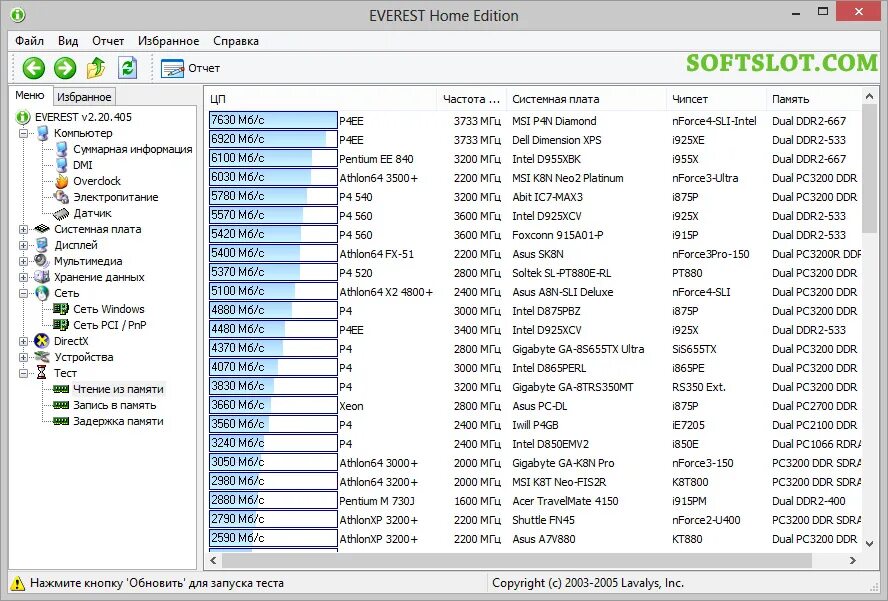Expand the Хранение данных tree node

tap(23, 277)
